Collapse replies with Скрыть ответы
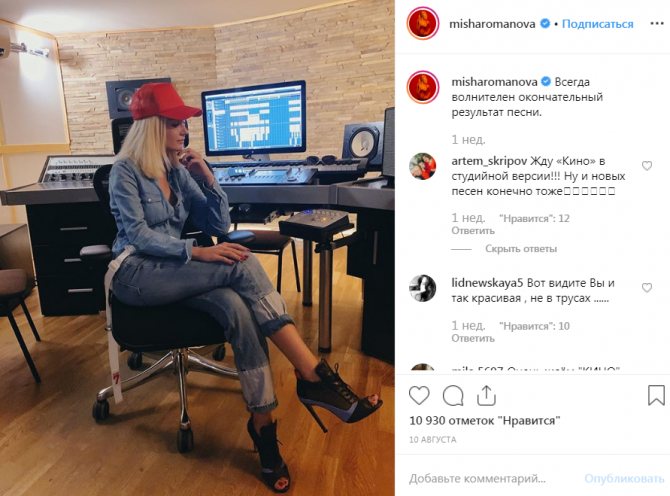Screen dimensions: 670x496 pos(521,249)
